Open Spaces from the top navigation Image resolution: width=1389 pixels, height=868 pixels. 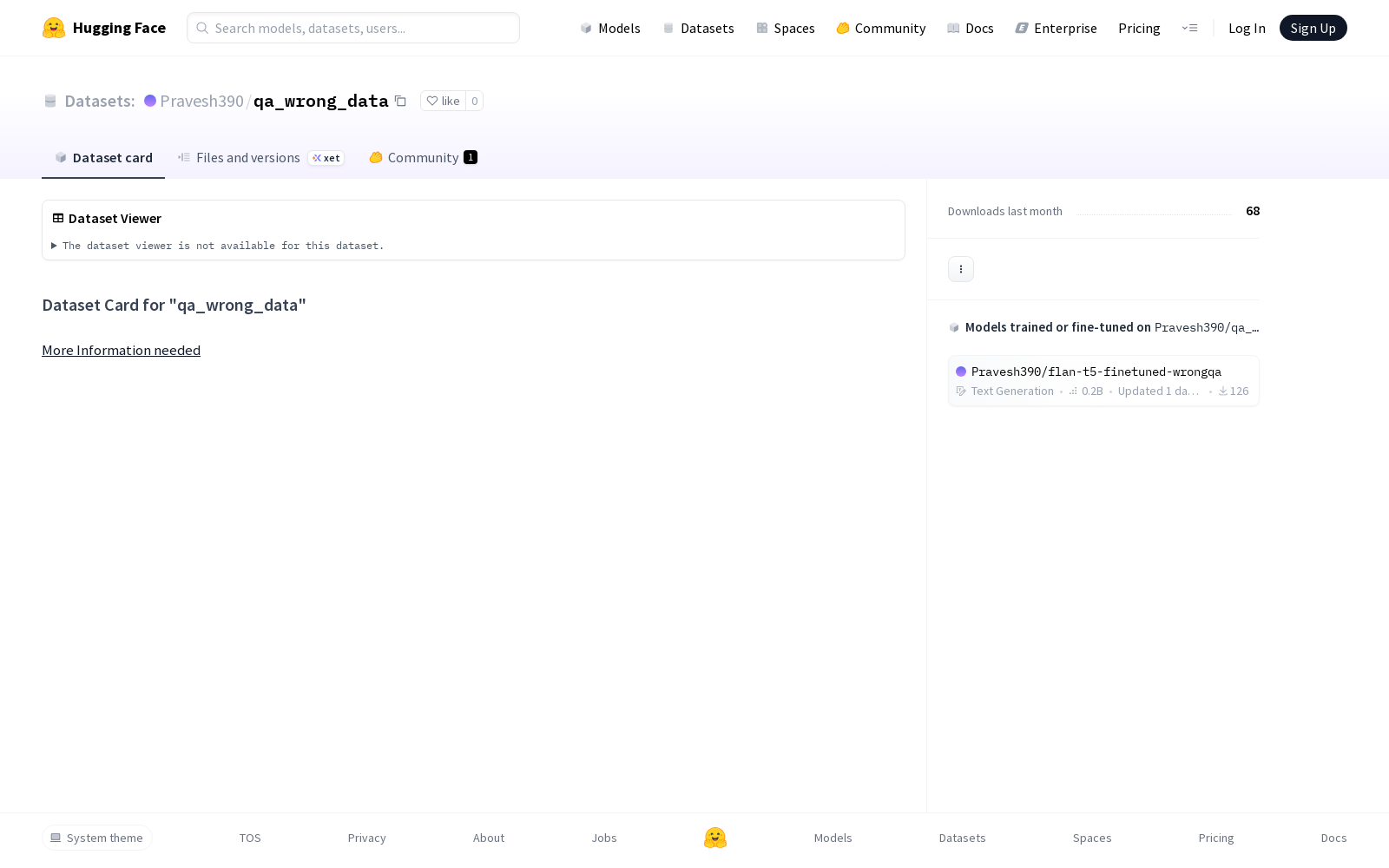tap(786, 28)
